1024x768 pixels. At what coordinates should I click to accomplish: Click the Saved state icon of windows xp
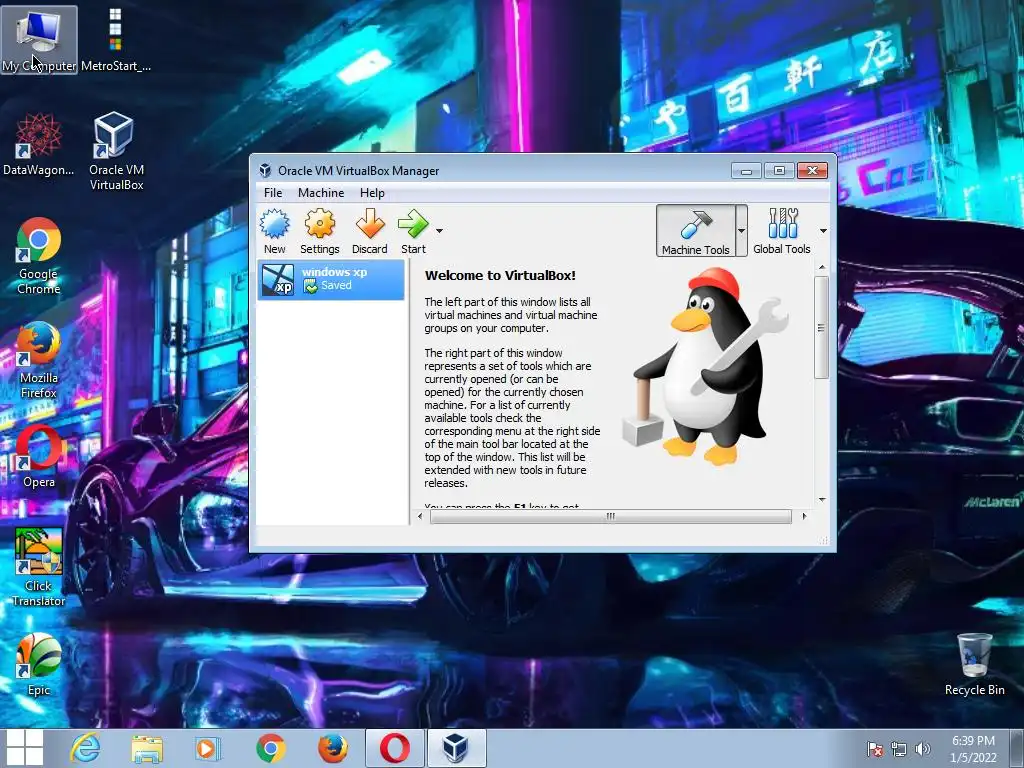coord(311,286)
